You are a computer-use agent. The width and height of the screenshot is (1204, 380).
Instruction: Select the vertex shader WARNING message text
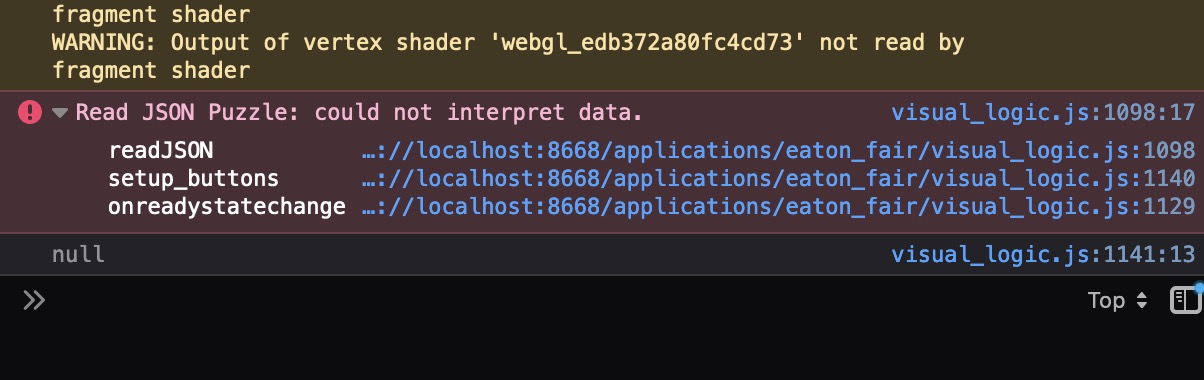click(508, 57)
